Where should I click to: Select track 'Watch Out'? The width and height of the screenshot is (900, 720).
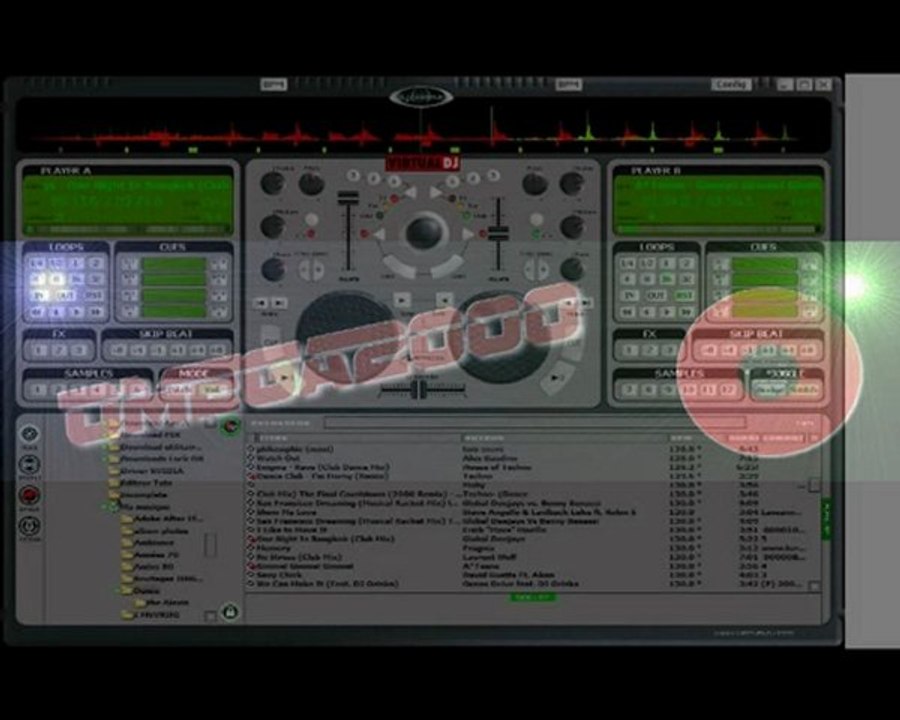[x=277, y=458]
